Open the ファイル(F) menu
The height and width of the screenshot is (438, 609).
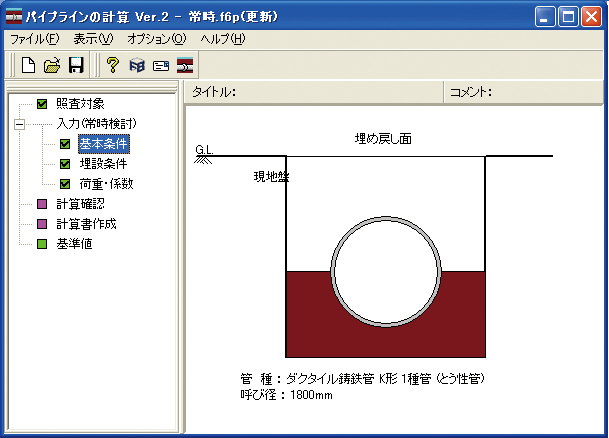35,39
